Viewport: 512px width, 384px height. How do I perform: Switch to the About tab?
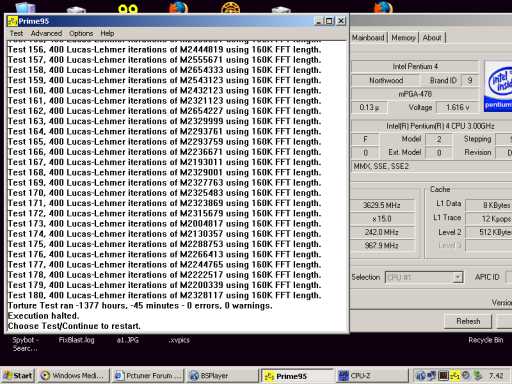(x=432, y=37)
